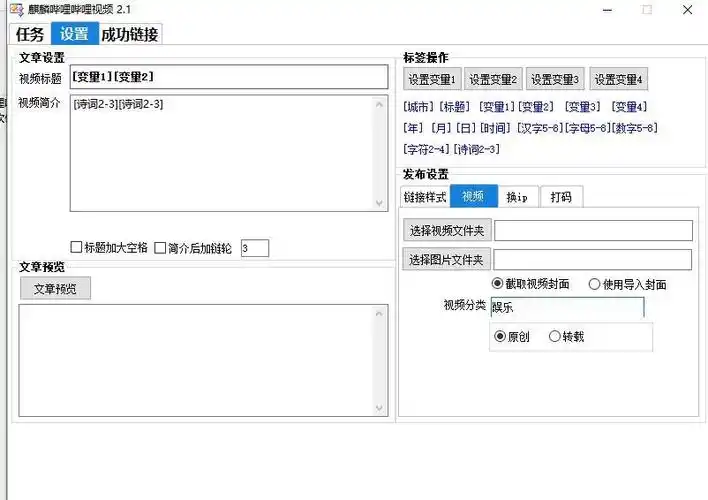Click the 选择图片文件夹 button
This screenshot has height=500, width=708.
tap(446, 260)
